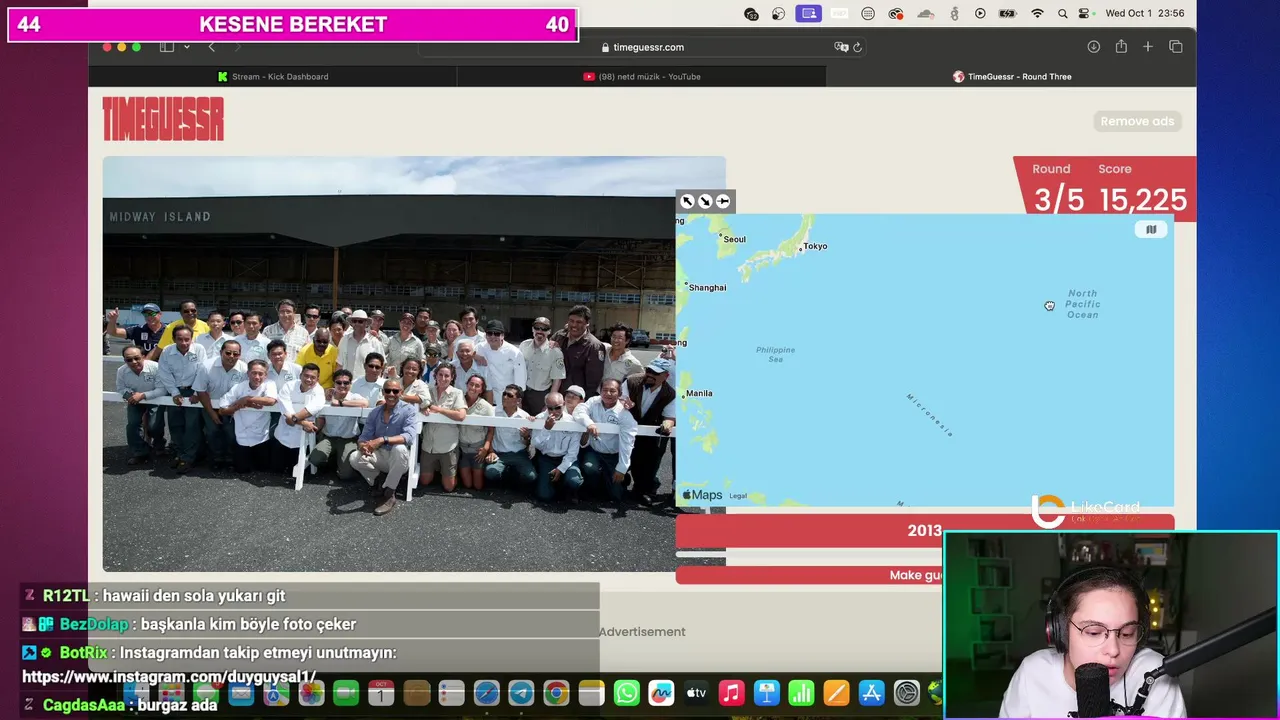
Task: Click the Seoul label on the map
Action: pos(734,239)
